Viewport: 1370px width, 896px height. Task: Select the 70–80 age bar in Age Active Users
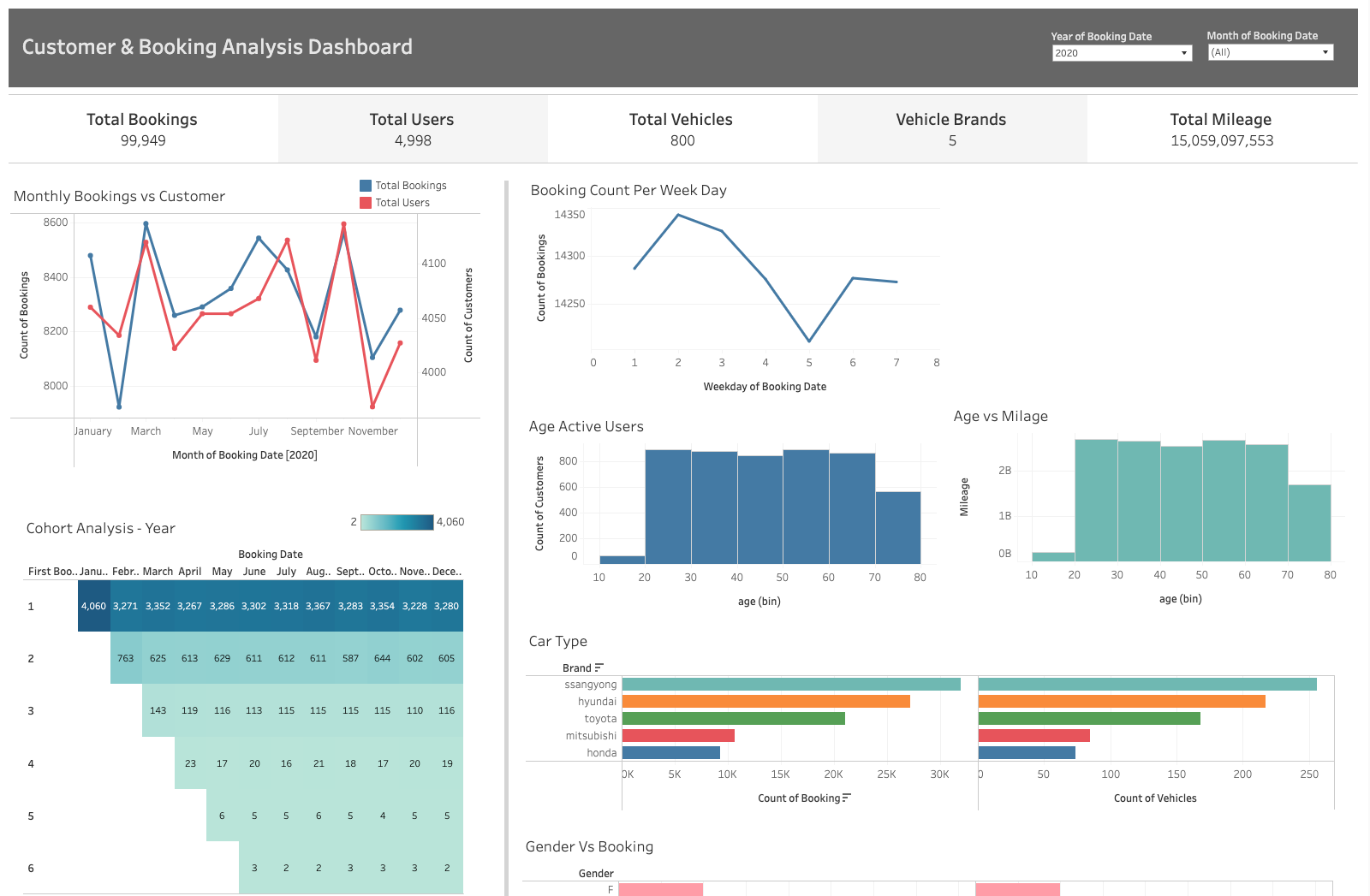pyautogui.click(x=898, y=527)
